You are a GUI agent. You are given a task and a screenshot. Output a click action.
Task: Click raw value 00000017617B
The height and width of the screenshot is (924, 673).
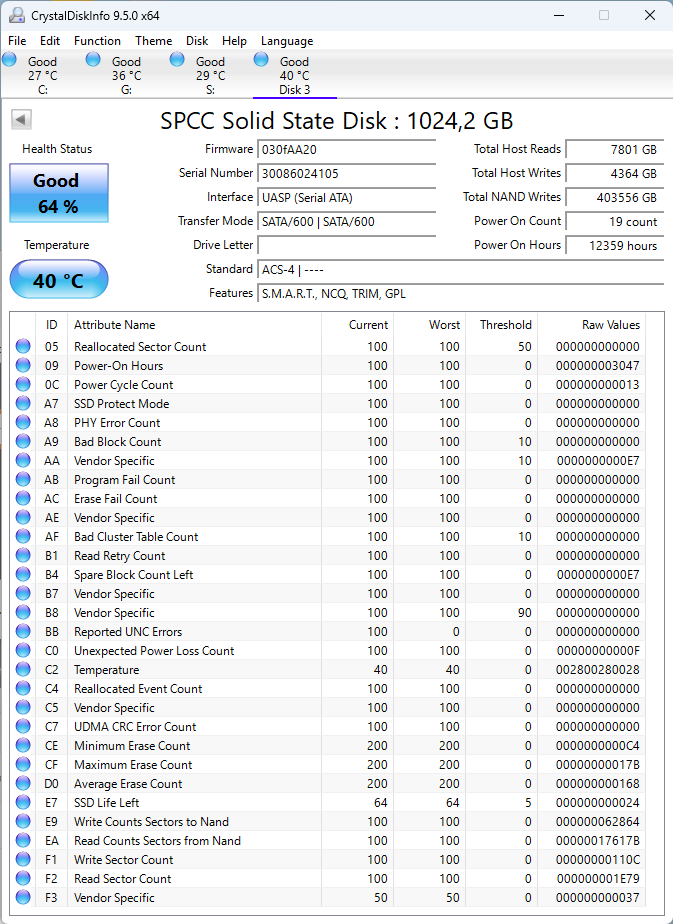pyautogui.click(x=598, y=841)
